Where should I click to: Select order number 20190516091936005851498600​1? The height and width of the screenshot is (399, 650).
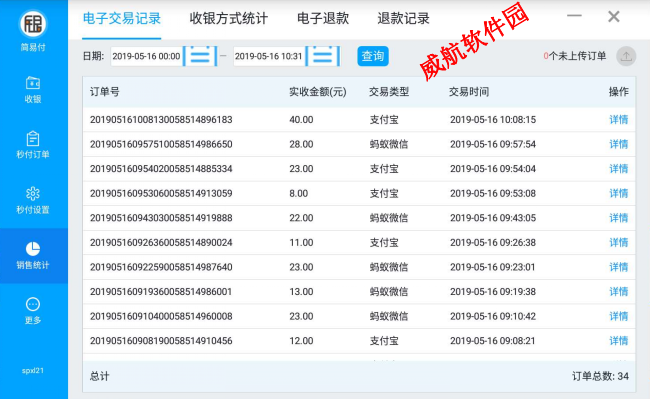161,292
